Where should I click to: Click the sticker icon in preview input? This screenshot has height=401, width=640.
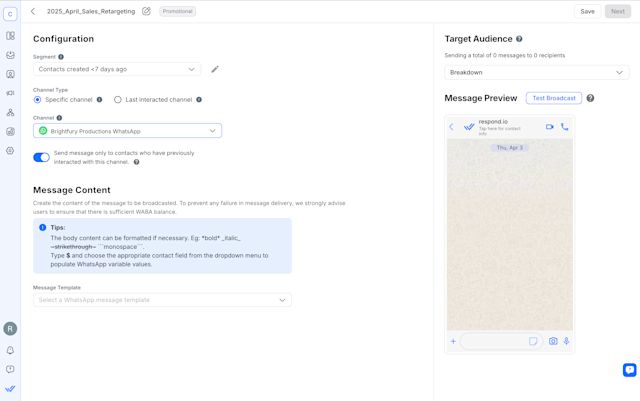[533, 341]
